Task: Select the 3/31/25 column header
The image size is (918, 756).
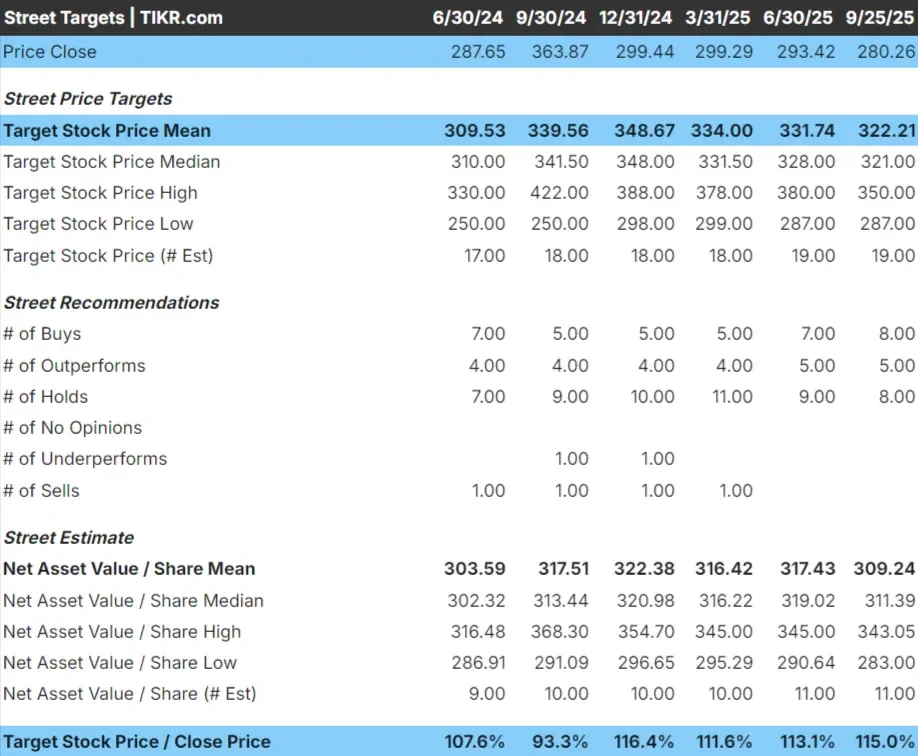Action: tap(718, 18)
